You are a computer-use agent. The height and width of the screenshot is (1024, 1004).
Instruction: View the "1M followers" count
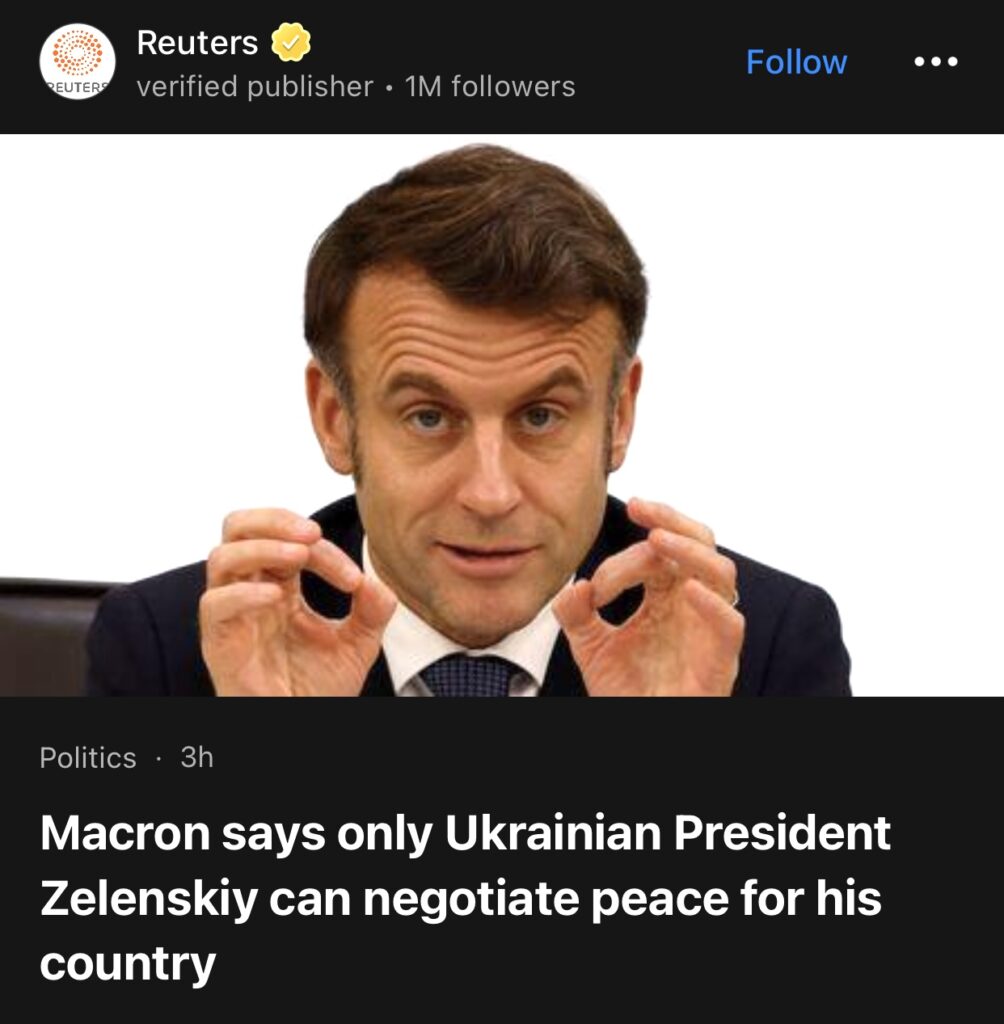click(490, 87)
